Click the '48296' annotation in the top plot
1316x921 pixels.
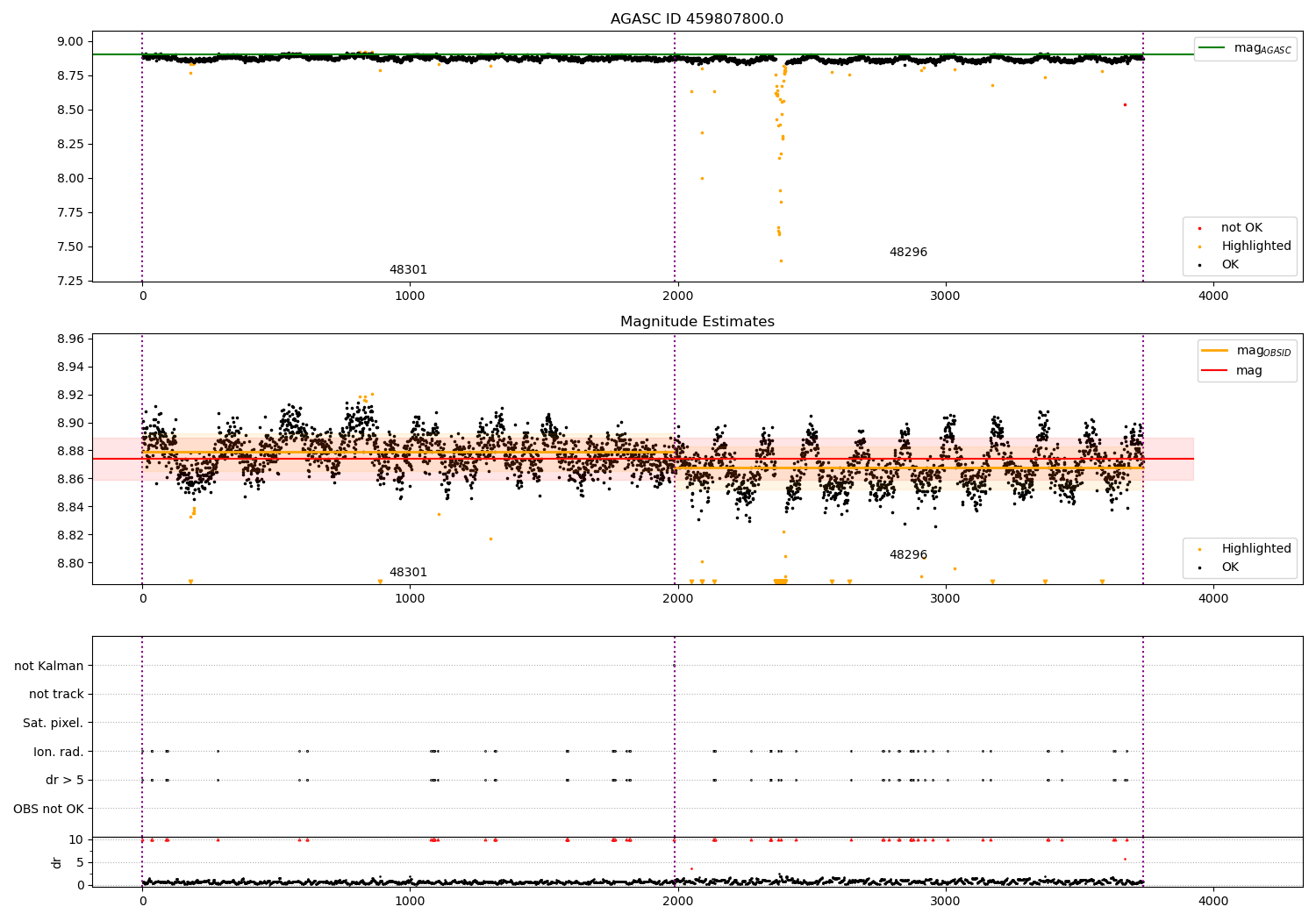point(908,252)
